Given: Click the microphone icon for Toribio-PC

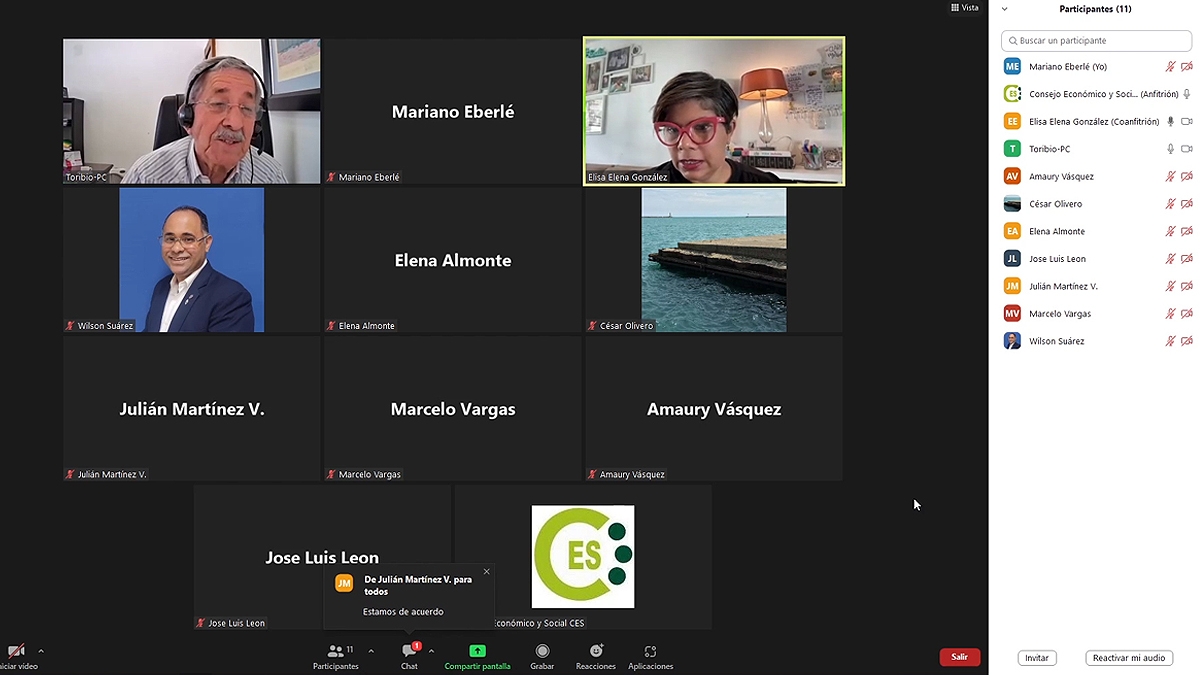Looking at the screenshot, I should (x=1170, y=149).
